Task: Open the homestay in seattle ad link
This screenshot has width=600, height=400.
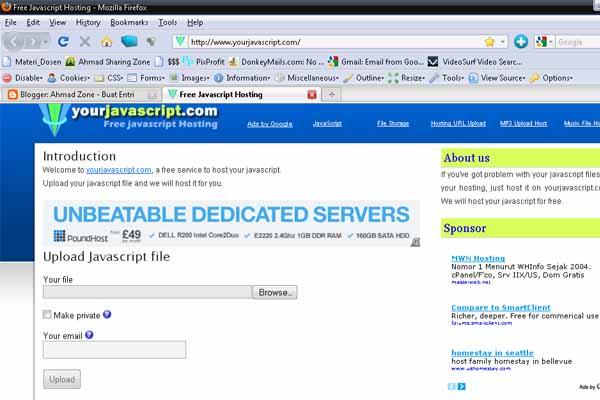Action: coord(492,353)
